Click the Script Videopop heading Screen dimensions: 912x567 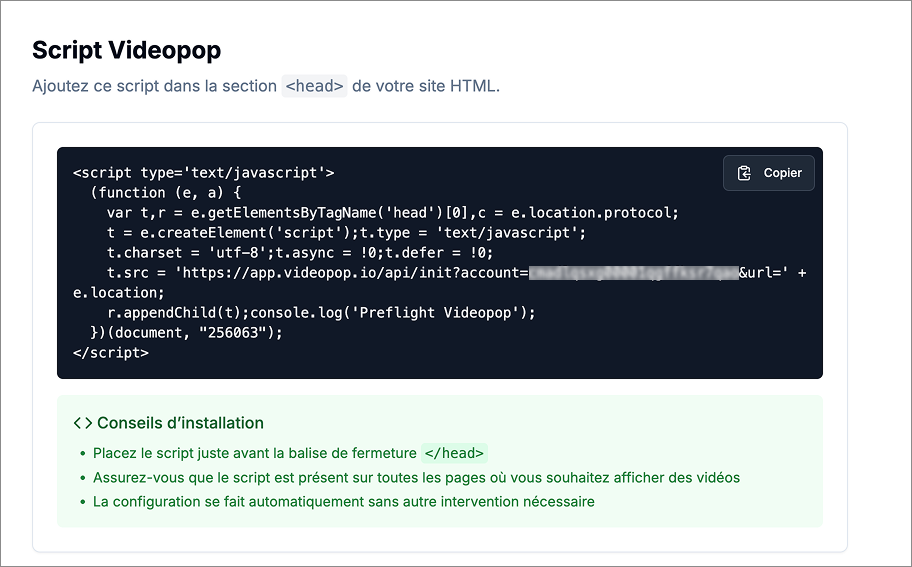(x=126, y=50)
